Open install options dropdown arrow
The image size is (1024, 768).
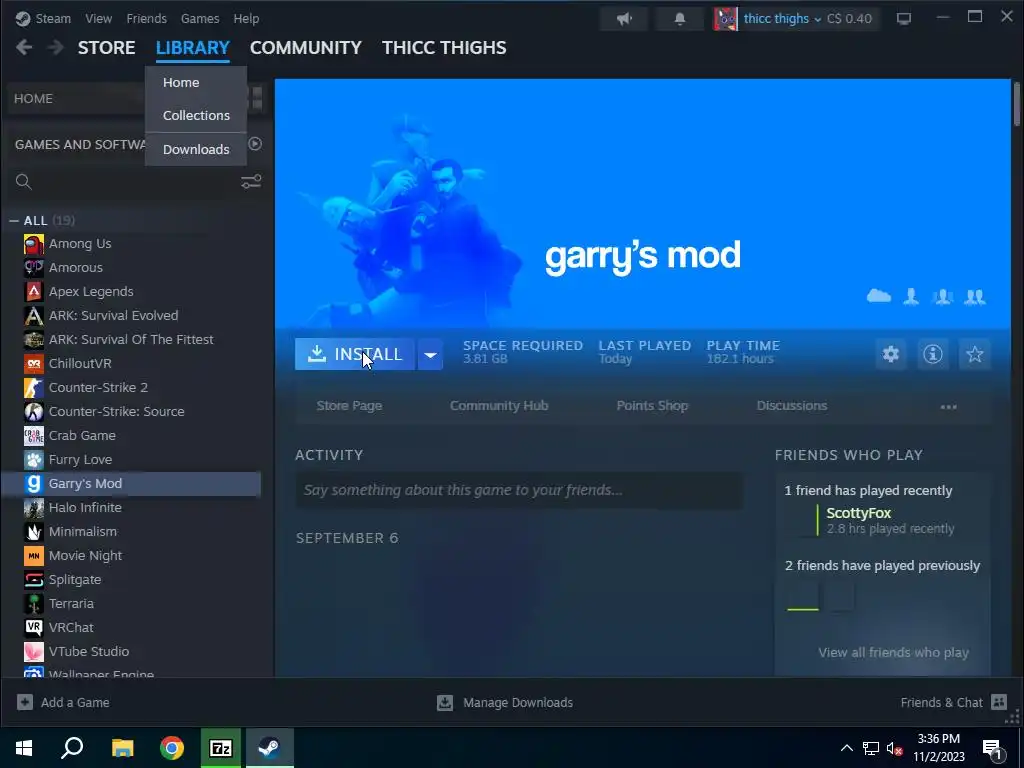pyautogui.click(x=430, y=355)
